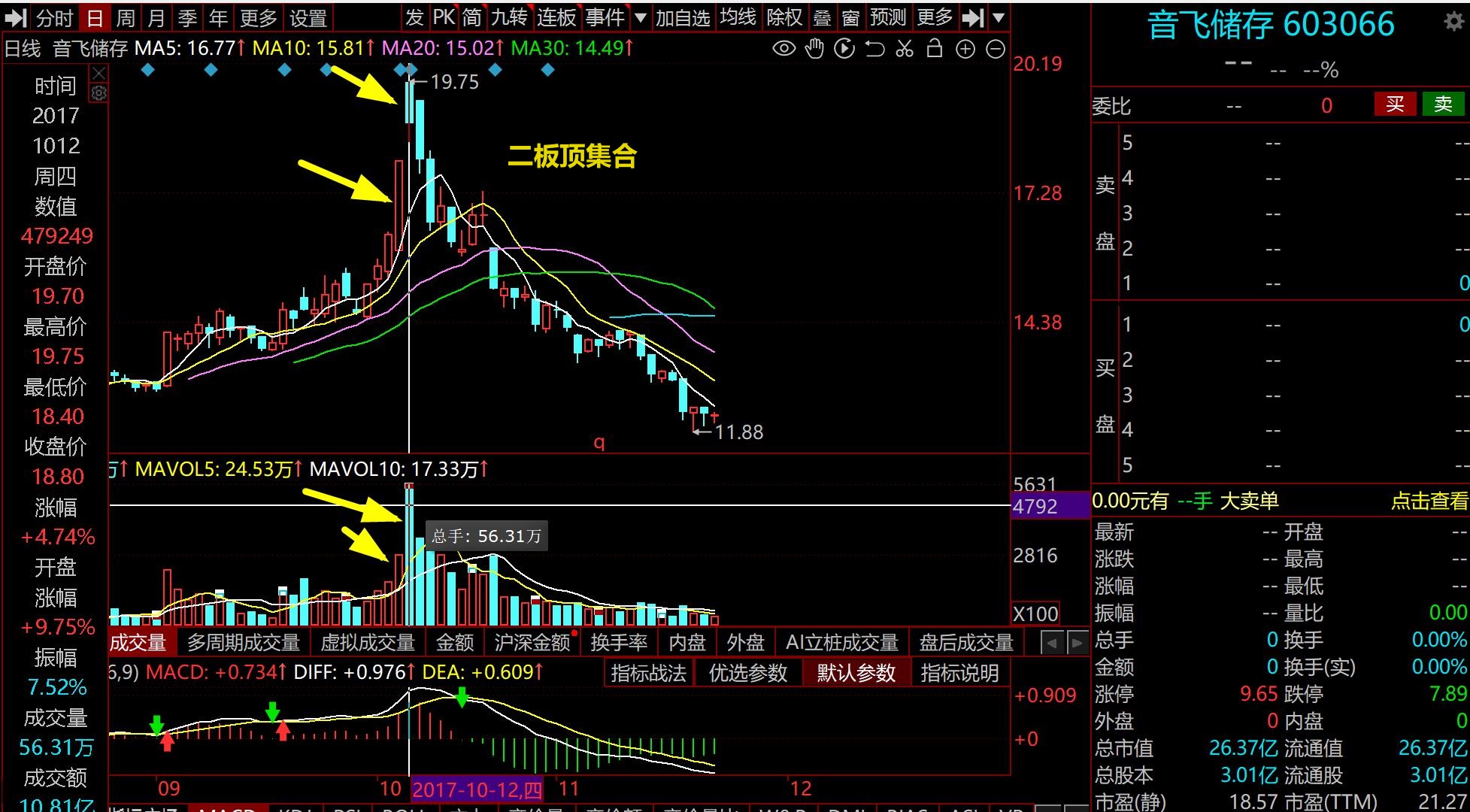Zoom in with the plus circle icon

965,50
